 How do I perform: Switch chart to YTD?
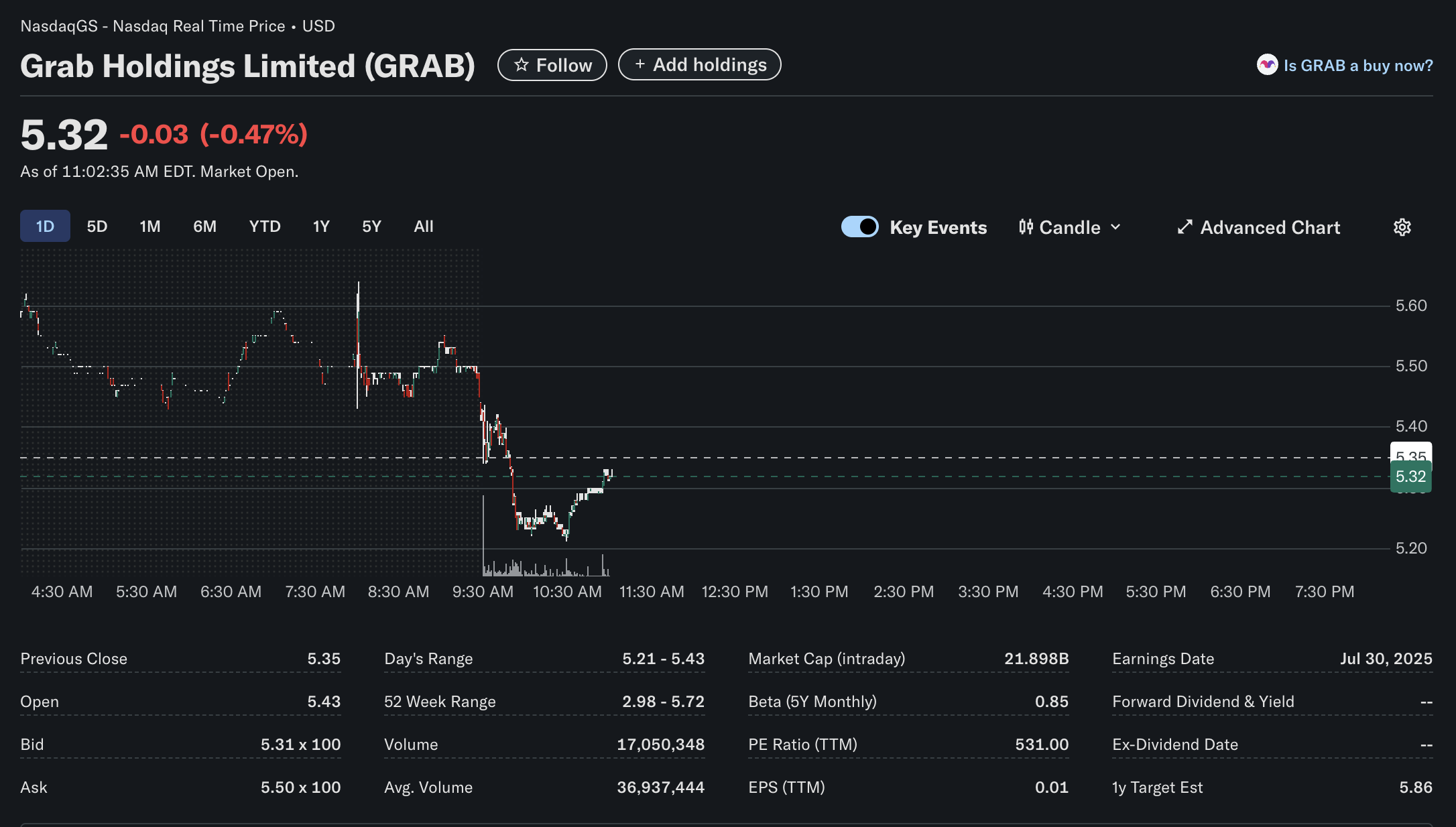(x=265, y=227)
